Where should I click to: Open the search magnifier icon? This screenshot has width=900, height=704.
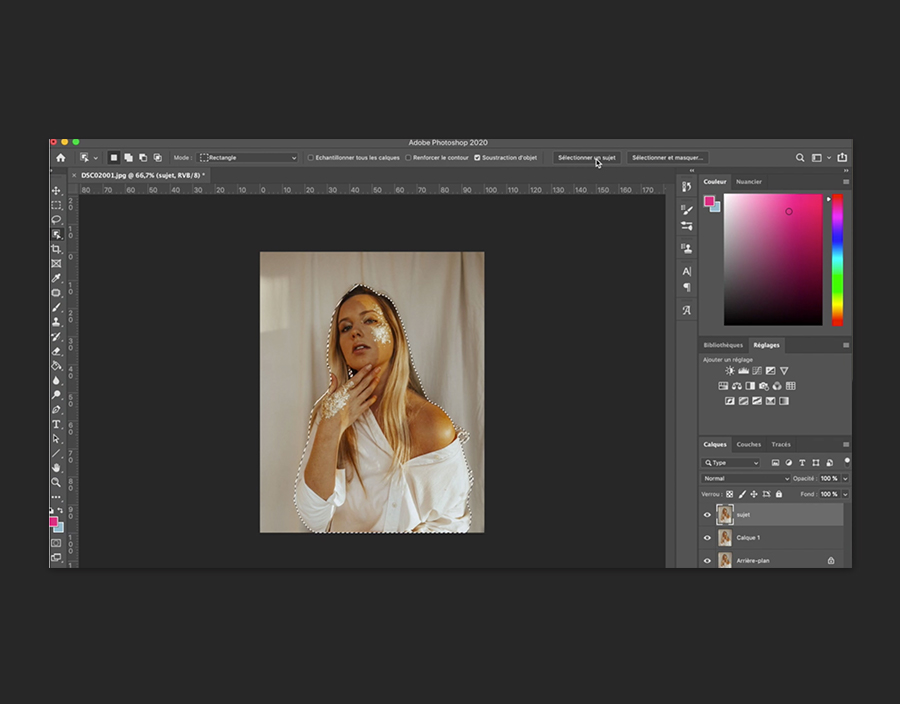[x=800, y=158]
